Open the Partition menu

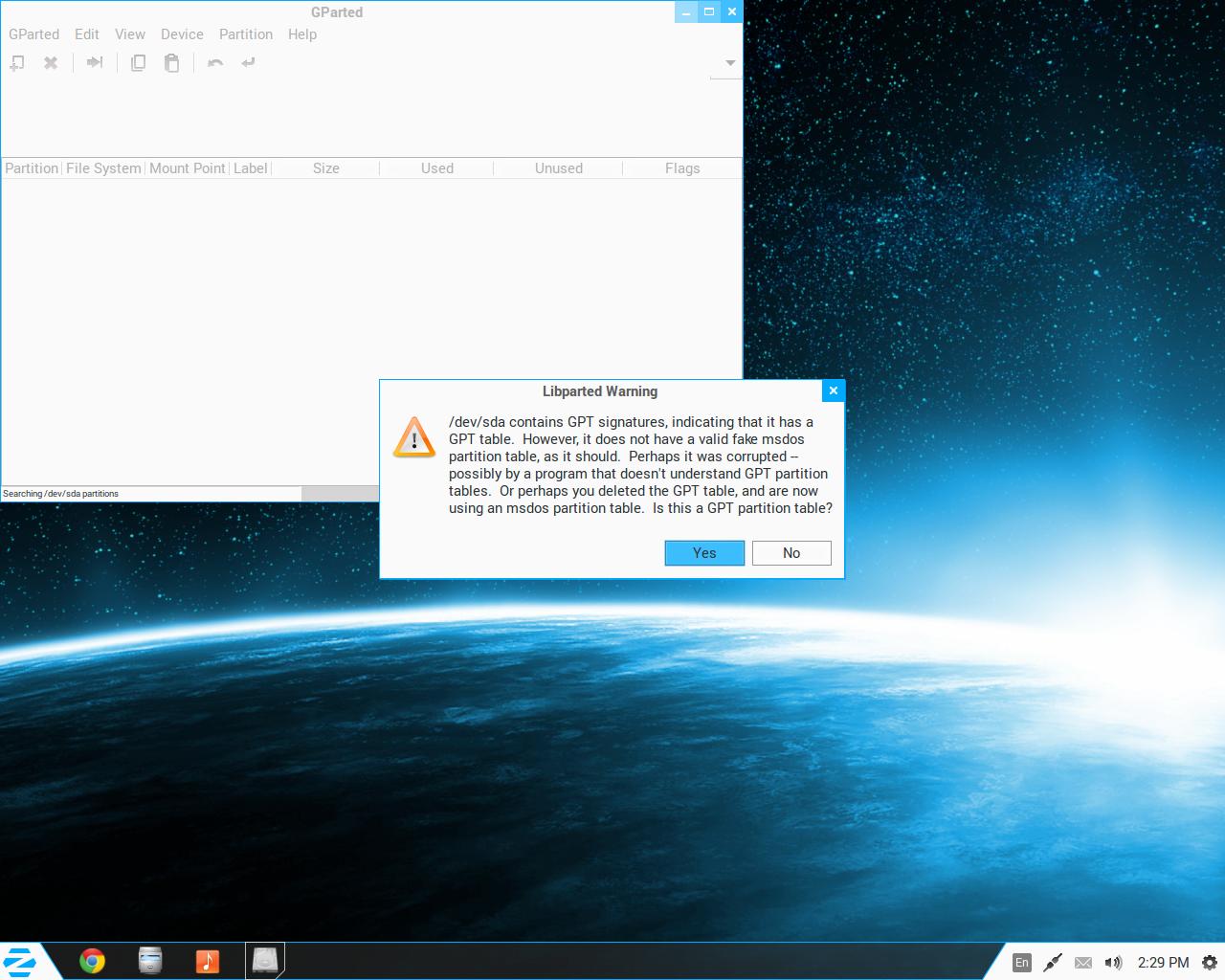[x=246, y=34]
